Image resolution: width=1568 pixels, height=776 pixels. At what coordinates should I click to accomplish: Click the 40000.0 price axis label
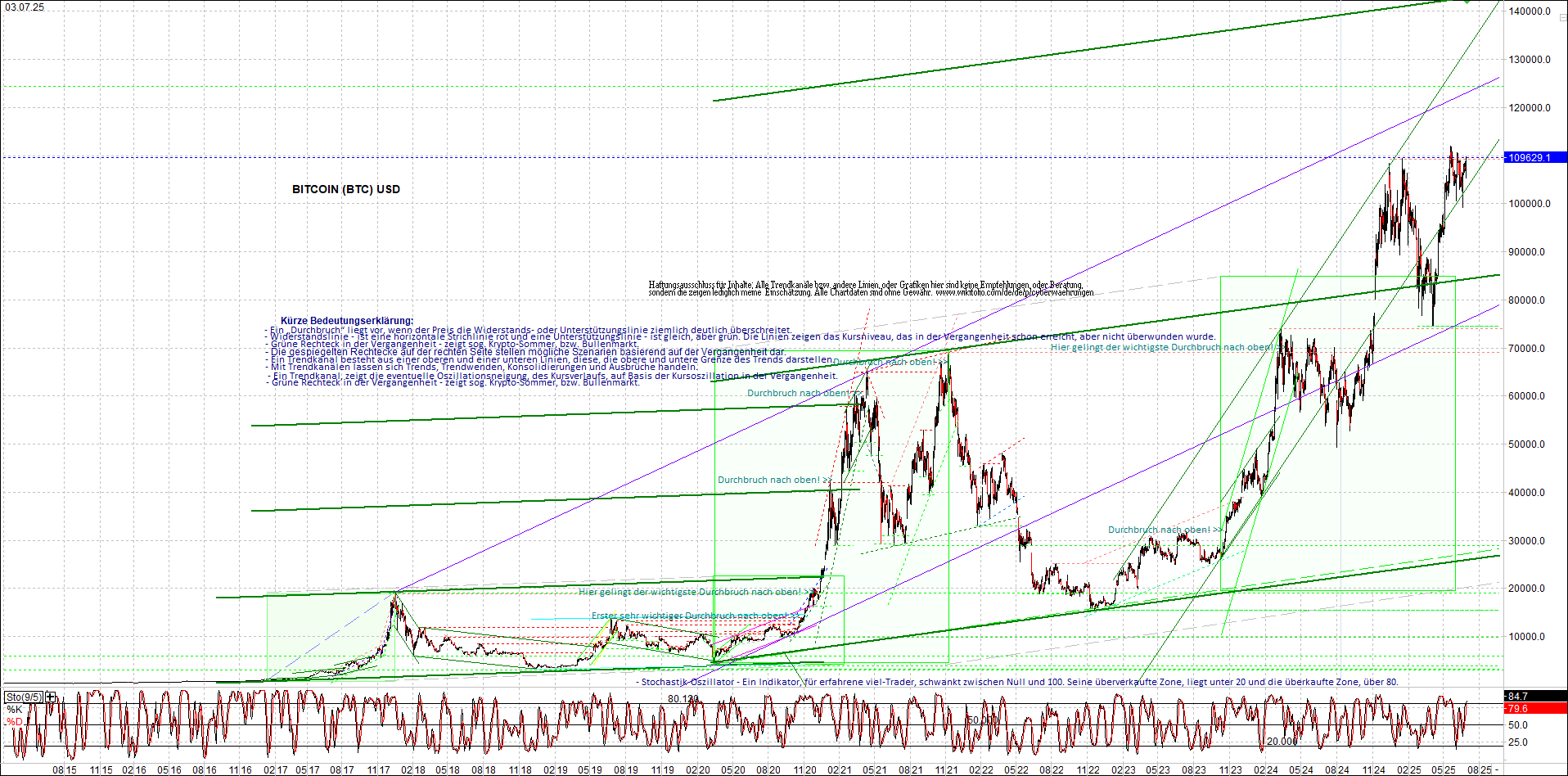pyautogui.click(x=1527, y=493)
